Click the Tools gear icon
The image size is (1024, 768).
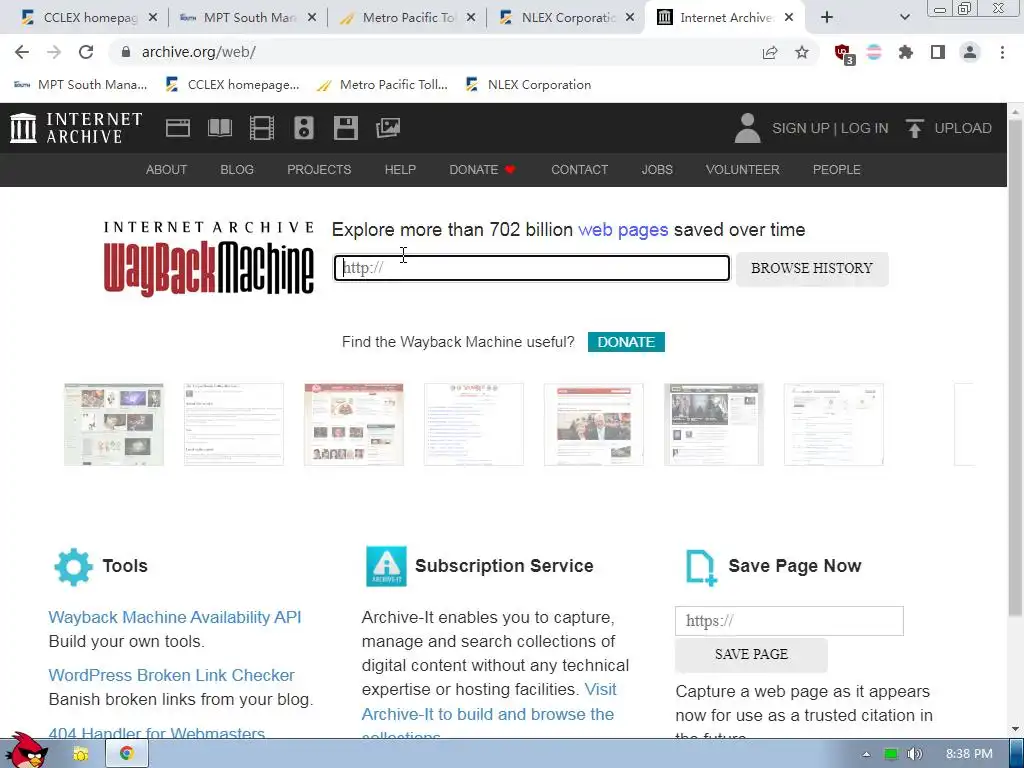73,566
